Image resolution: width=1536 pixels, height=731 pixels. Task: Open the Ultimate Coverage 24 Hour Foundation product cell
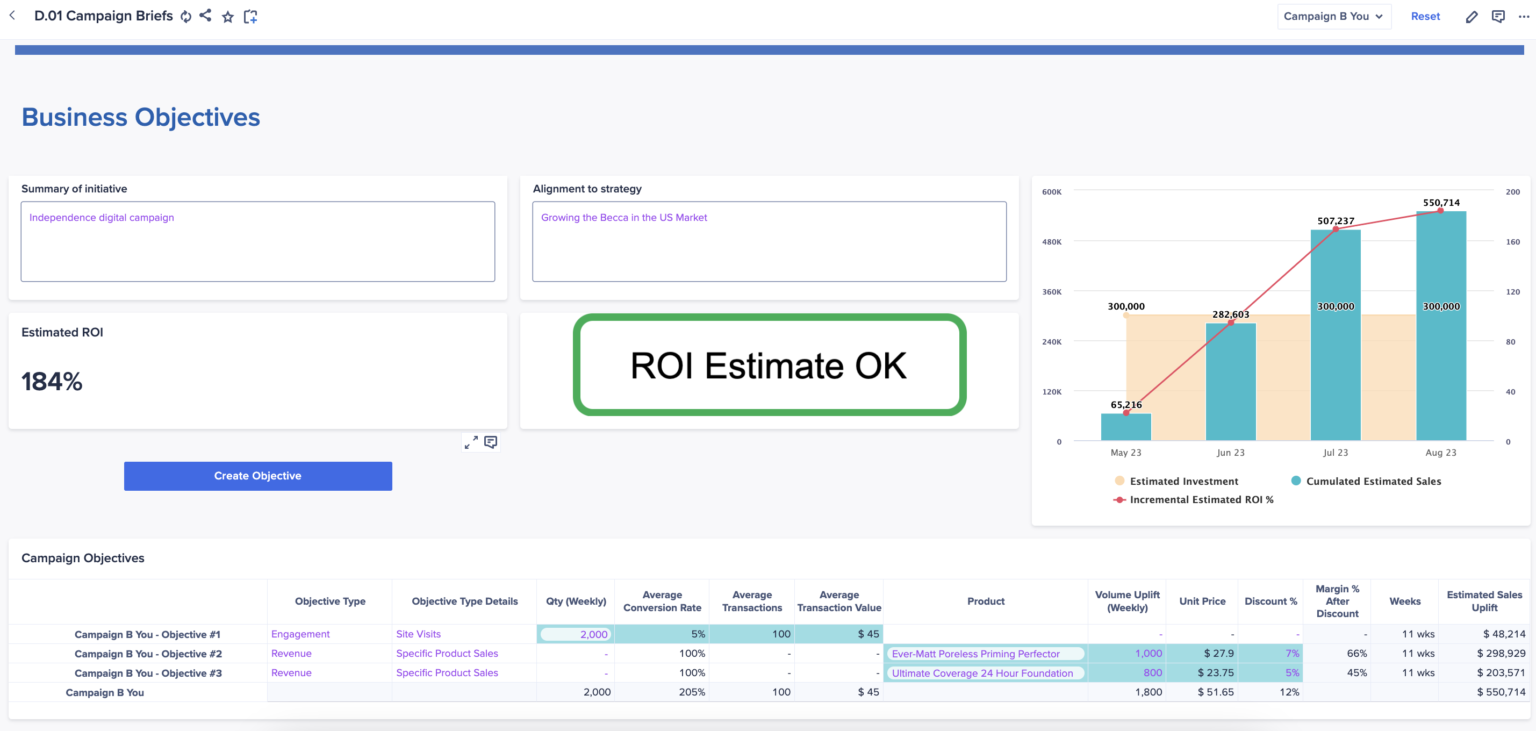(985, 673)
